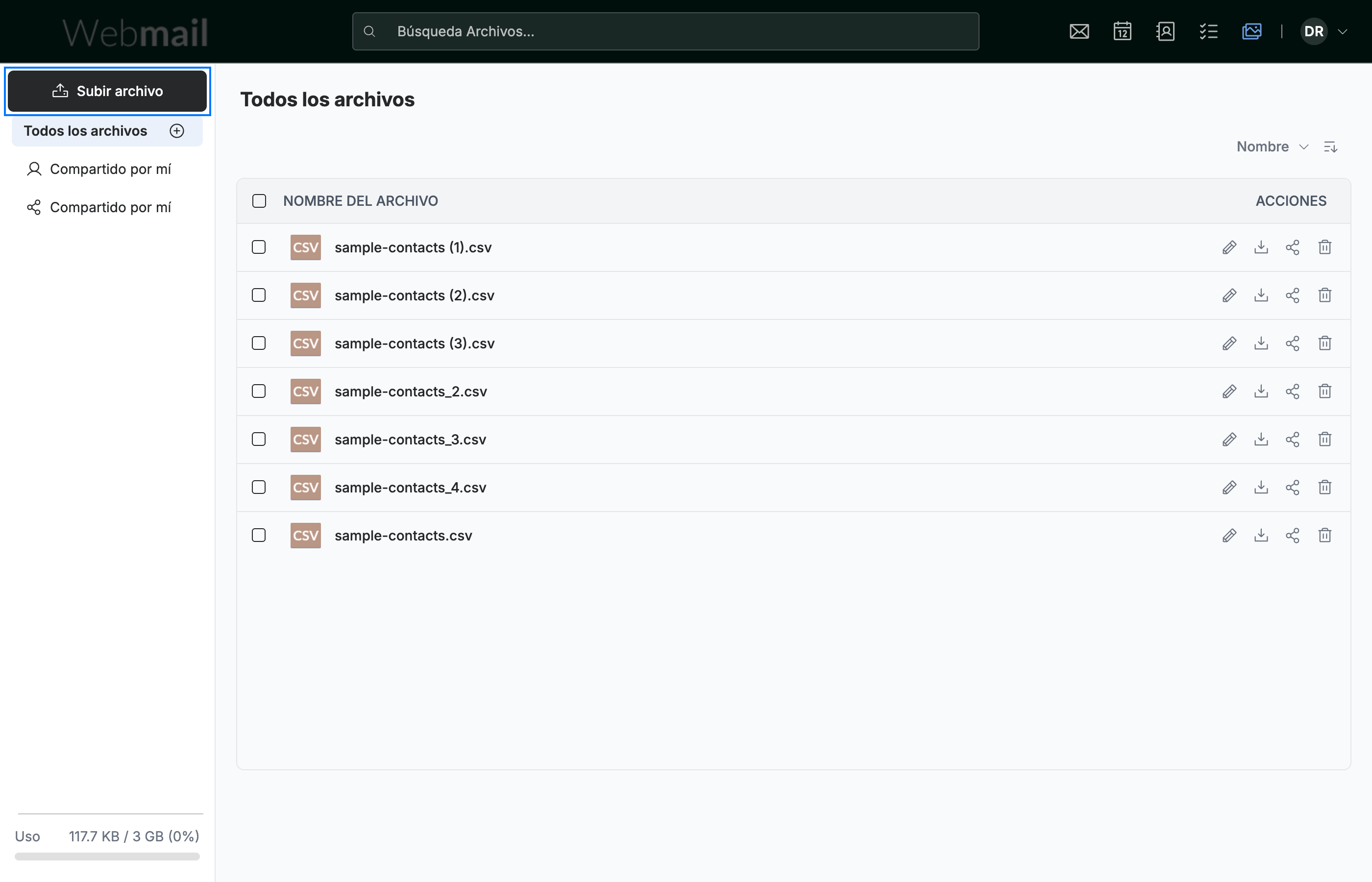Check the box for sample-contacts (2).csv
The height and width of the screenshot is (882, 1372).
[x=259, y=295]
